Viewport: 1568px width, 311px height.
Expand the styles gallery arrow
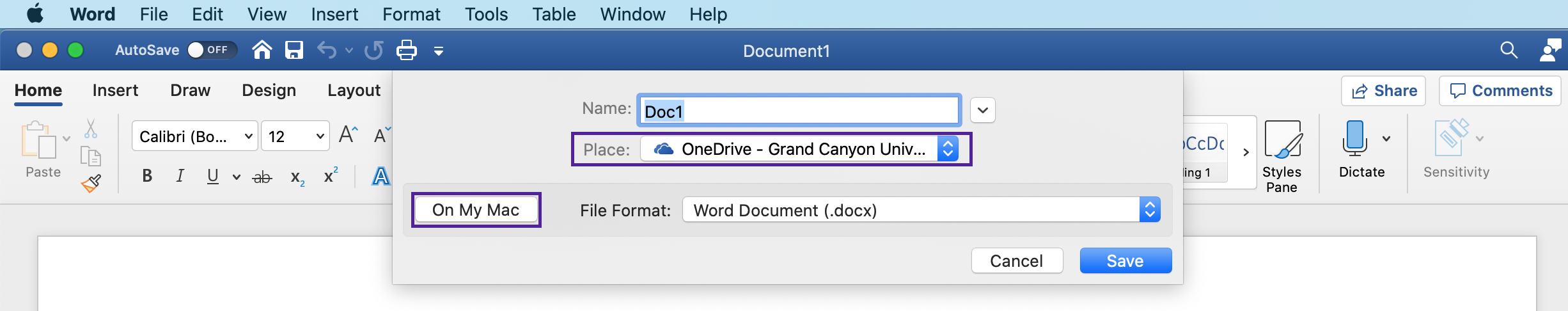pyautogui.click(x=1246, y=152)
